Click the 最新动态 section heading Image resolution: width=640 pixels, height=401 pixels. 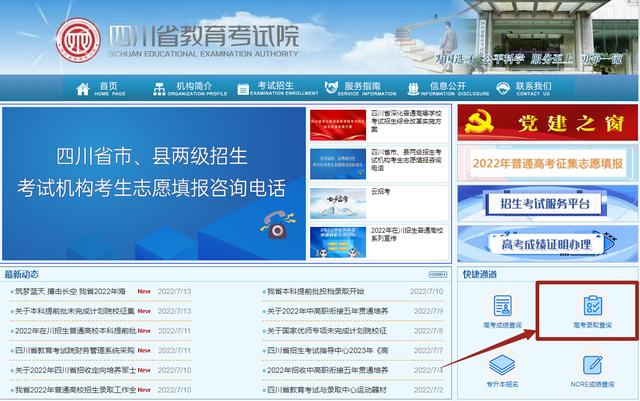point(22,274)
